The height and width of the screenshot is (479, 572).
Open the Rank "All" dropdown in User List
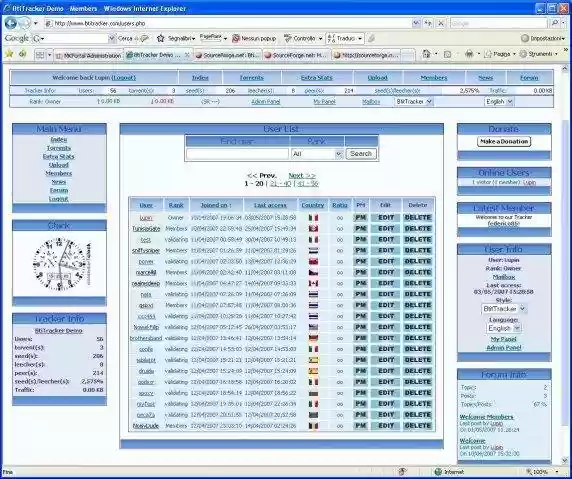point(317,154)
